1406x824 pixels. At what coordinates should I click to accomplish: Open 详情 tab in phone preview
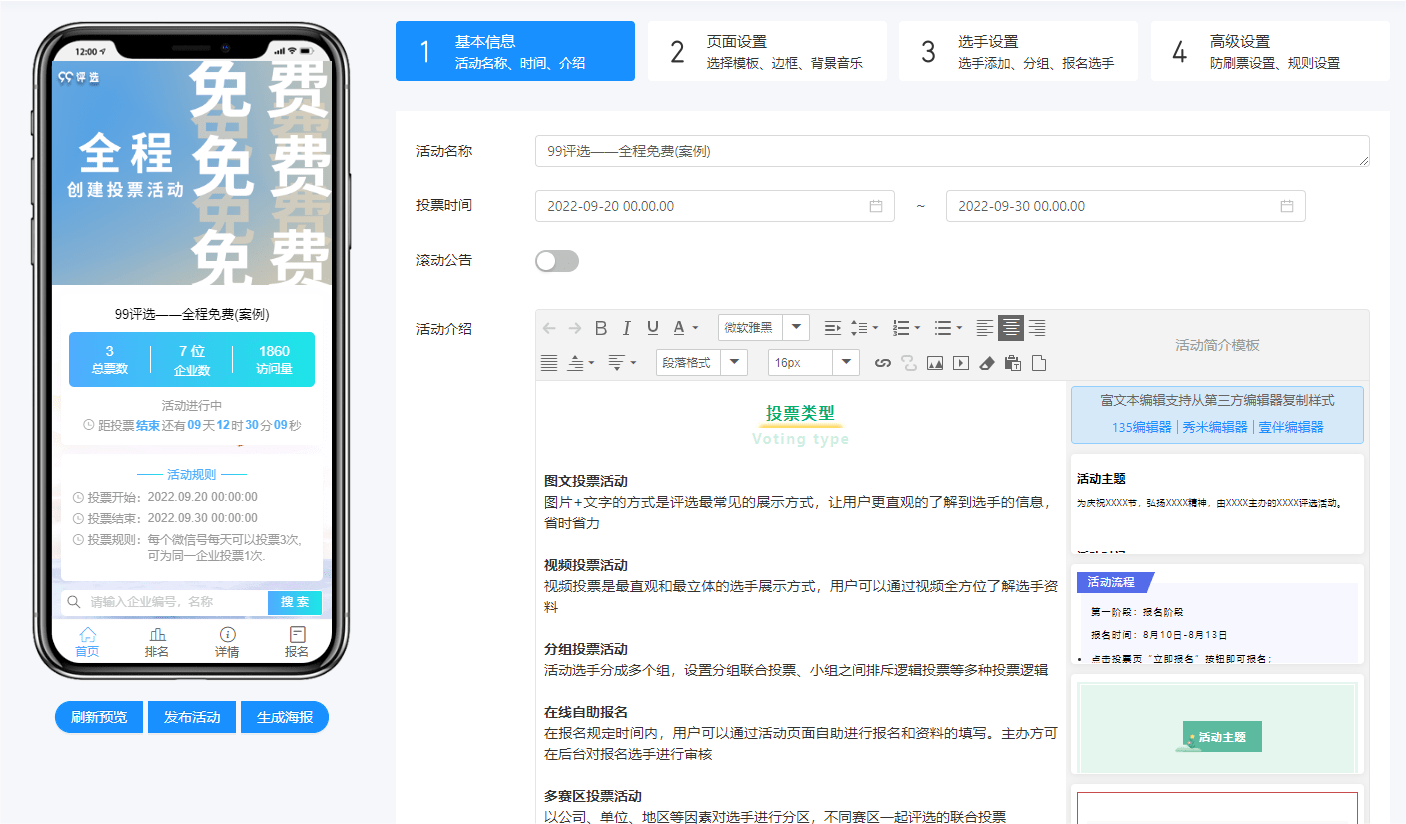pos(227,642)
